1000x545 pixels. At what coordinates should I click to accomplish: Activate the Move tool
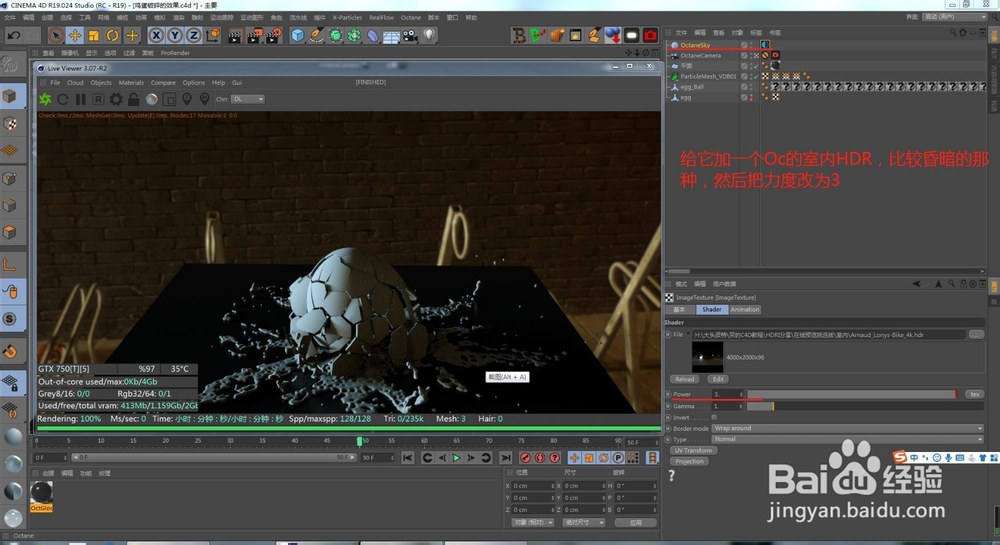75,36
